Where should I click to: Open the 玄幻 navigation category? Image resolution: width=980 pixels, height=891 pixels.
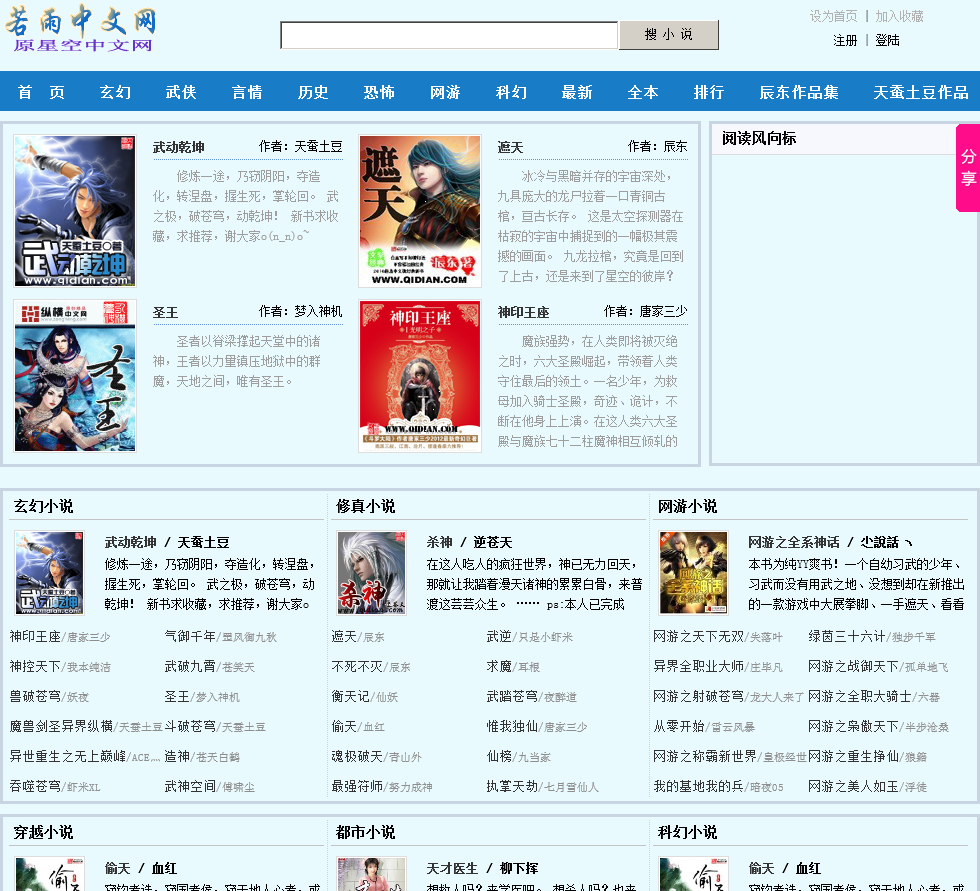pyautogui.click(x=116, y=92)
